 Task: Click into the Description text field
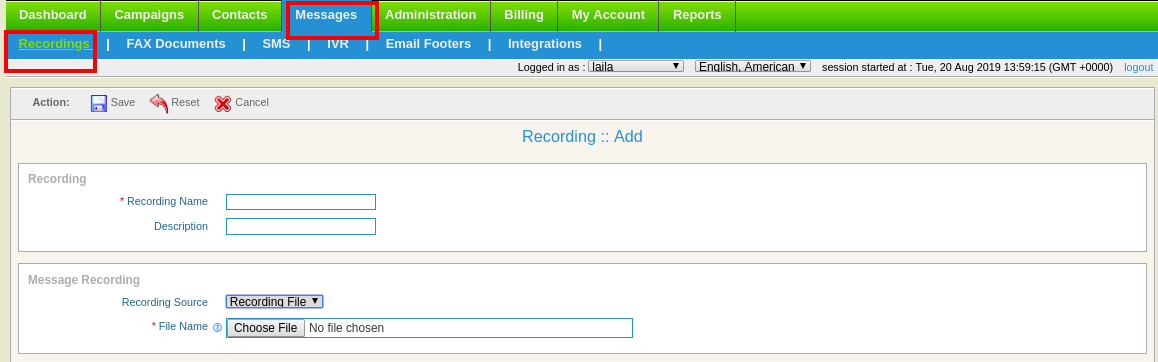pos(301,226)
